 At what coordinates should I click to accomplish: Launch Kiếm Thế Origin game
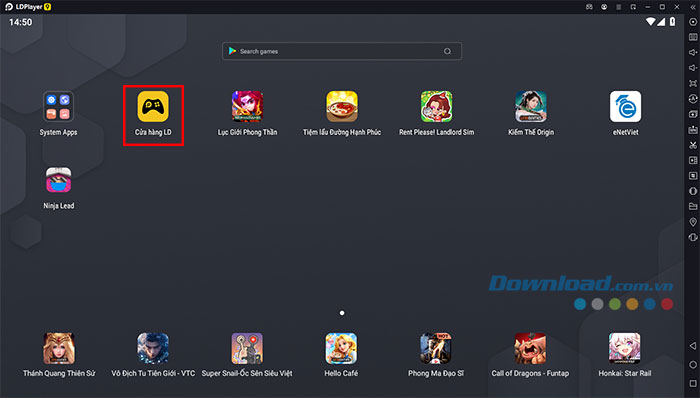pos(531,107)
